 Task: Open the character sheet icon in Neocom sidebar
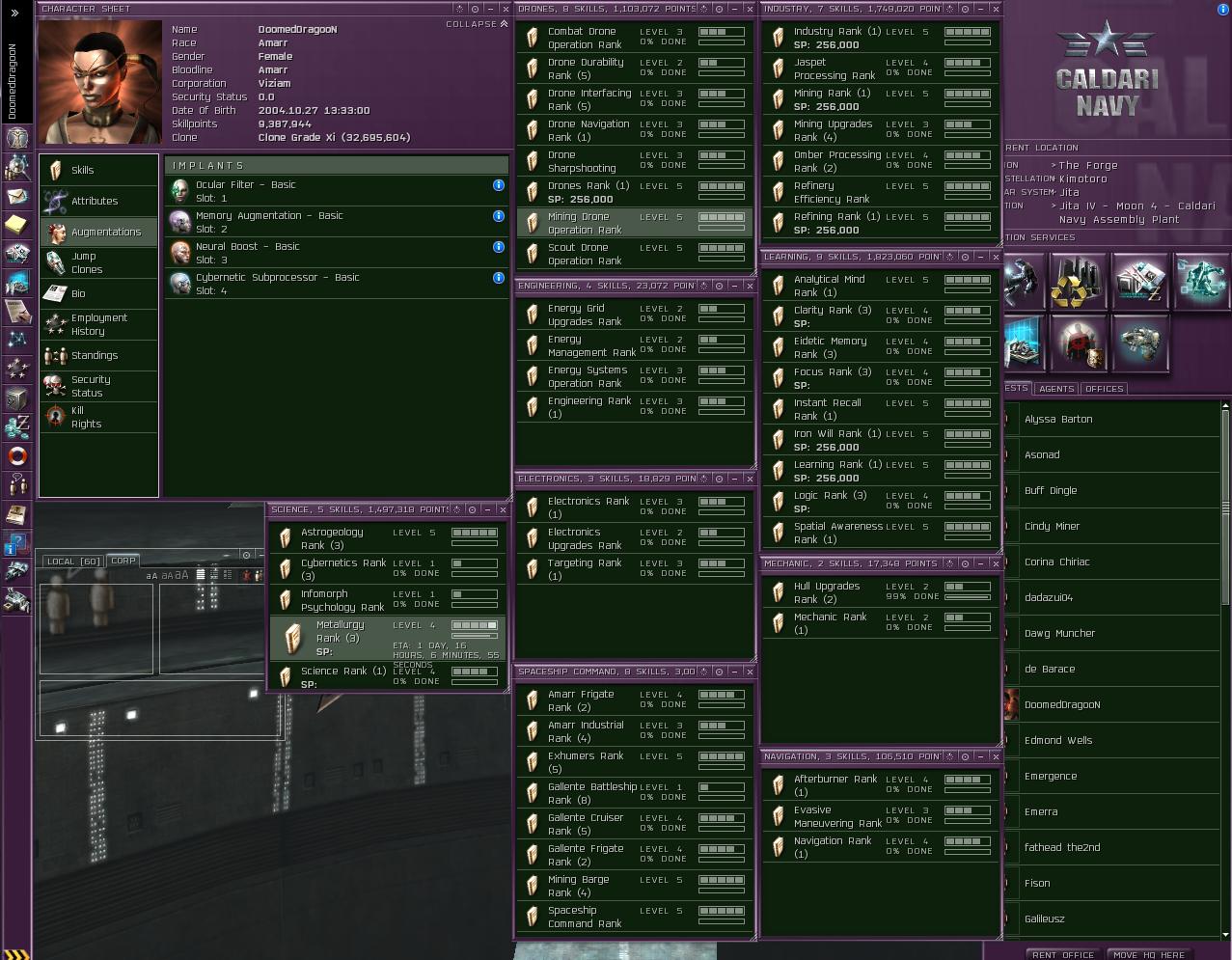tap(16, 138)
